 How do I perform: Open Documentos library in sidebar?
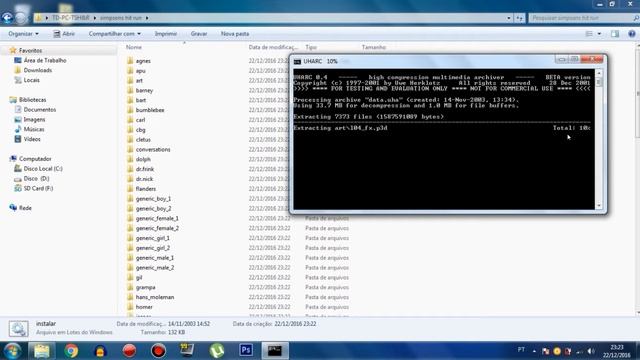click(x=40, y=110)
